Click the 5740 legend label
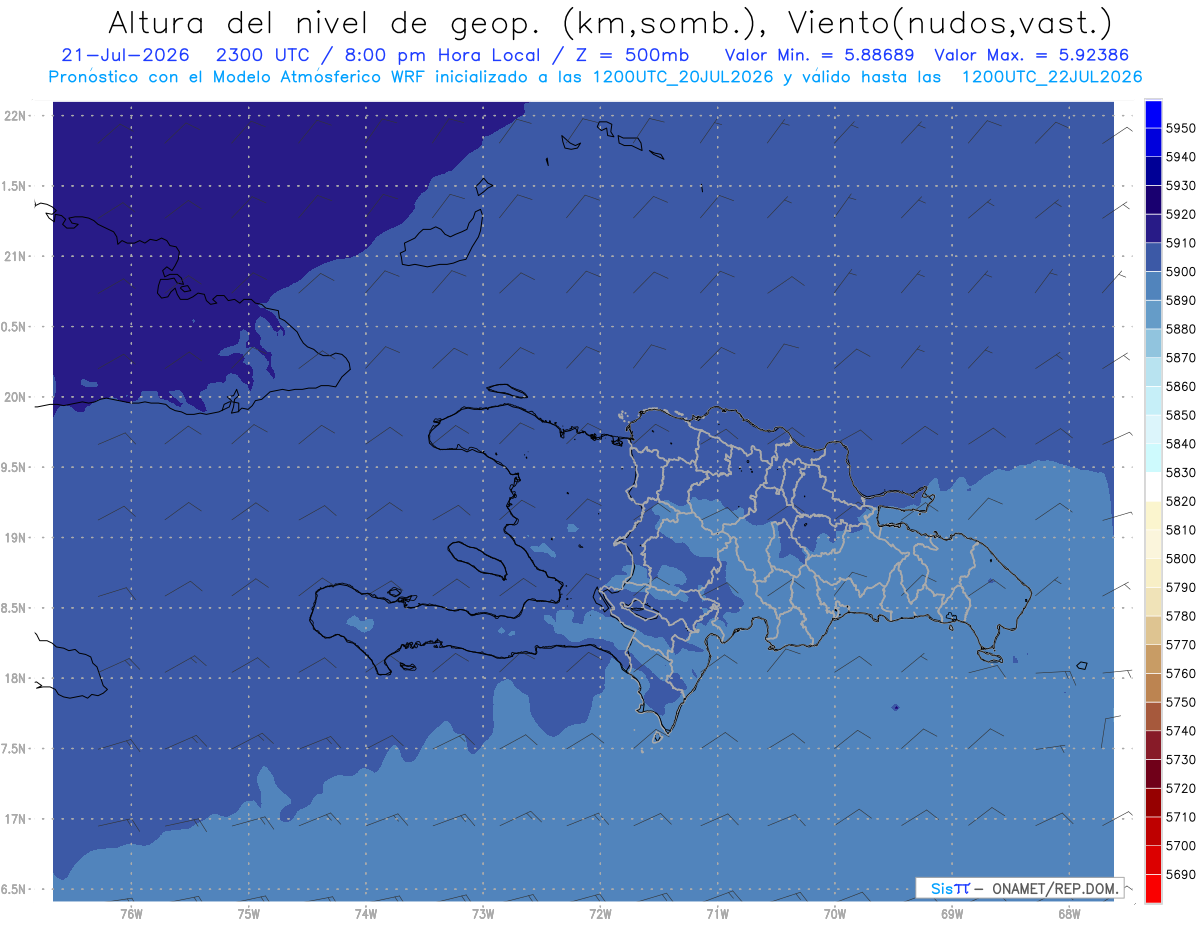Screen dimensions: 1200x927 pyautogui.click(x=1180, y=731)
